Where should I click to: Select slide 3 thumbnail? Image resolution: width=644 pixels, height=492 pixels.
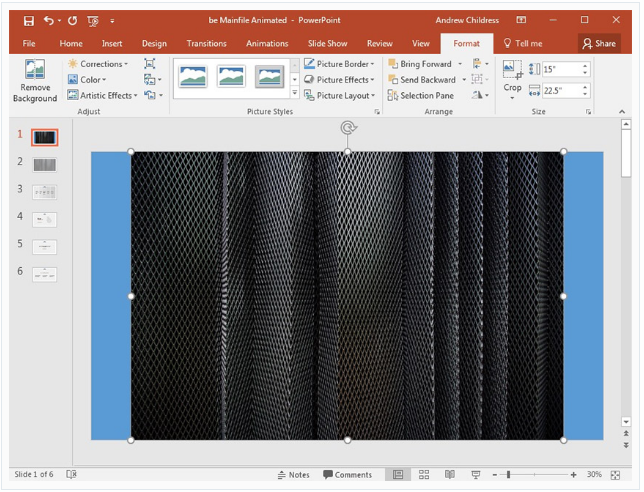(x=44, y=192)
